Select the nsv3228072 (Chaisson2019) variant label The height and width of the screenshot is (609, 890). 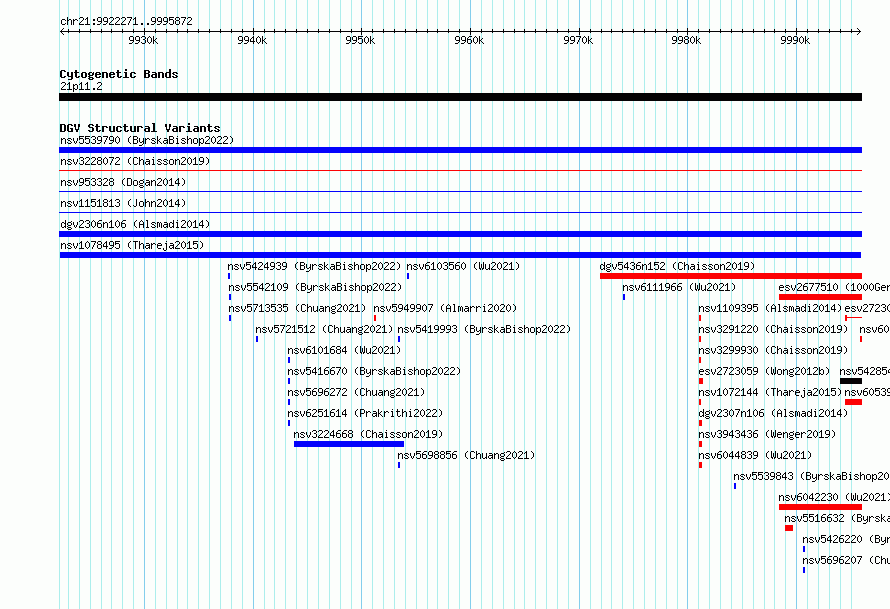pyautogui.click(x=135, y=161)
